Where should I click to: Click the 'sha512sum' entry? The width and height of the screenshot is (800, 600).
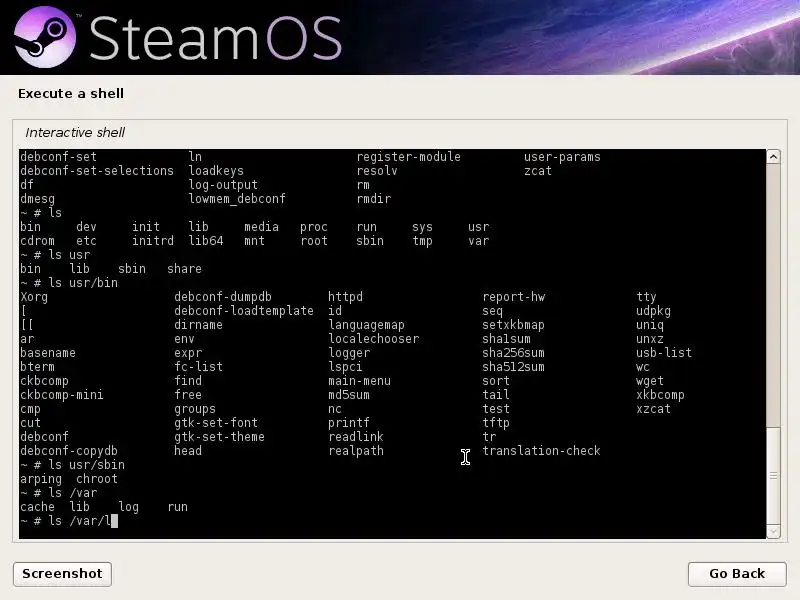(x=513, y=367)
